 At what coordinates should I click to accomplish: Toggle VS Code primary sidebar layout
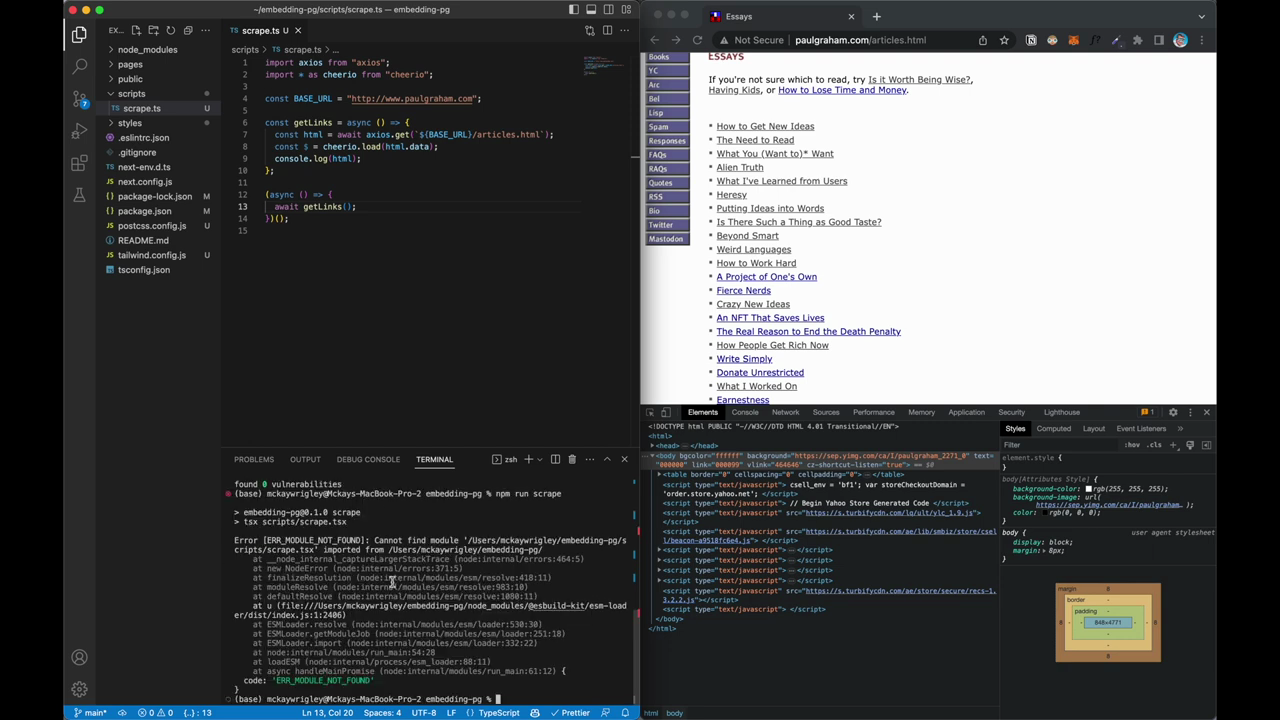click(574, 9)
